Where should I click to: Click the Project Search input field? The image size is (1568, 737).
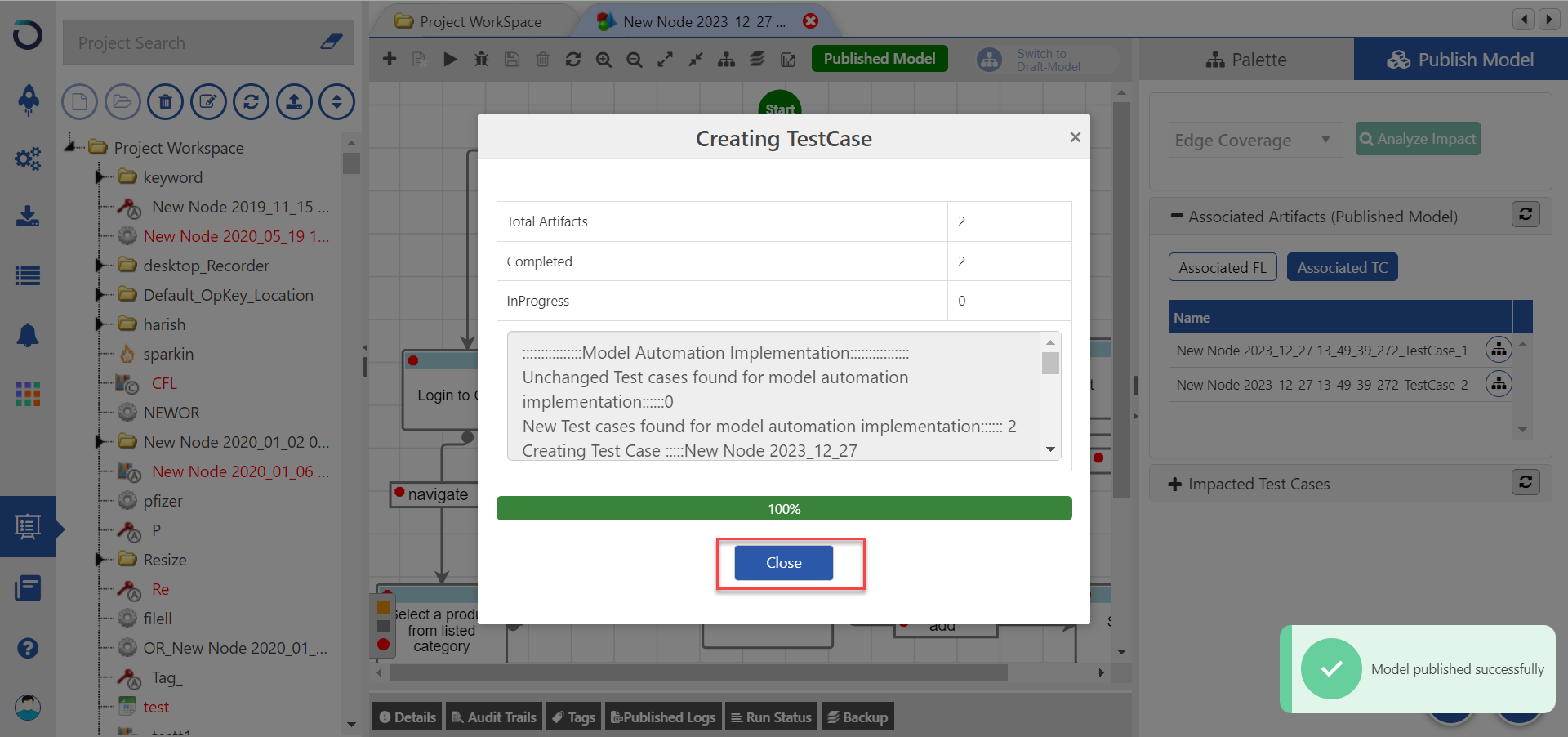tap(208, 42)
